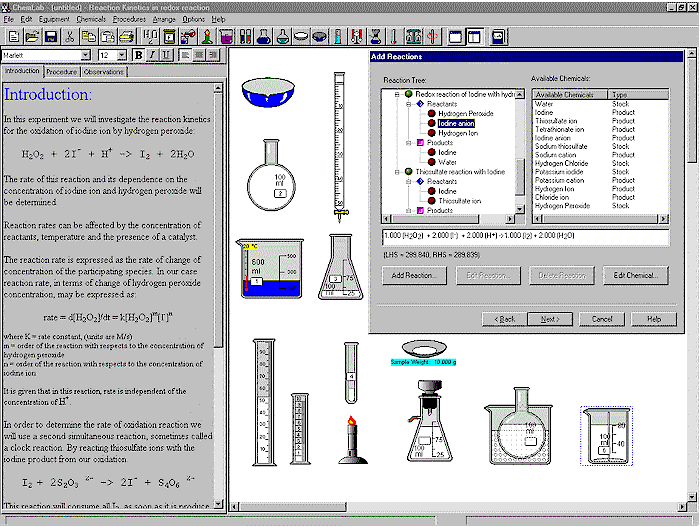The width and height of the screenshot is (700, 527).
Task: Toggle bold text formatting
Action: pyautogui.click(x=138, y=55)
